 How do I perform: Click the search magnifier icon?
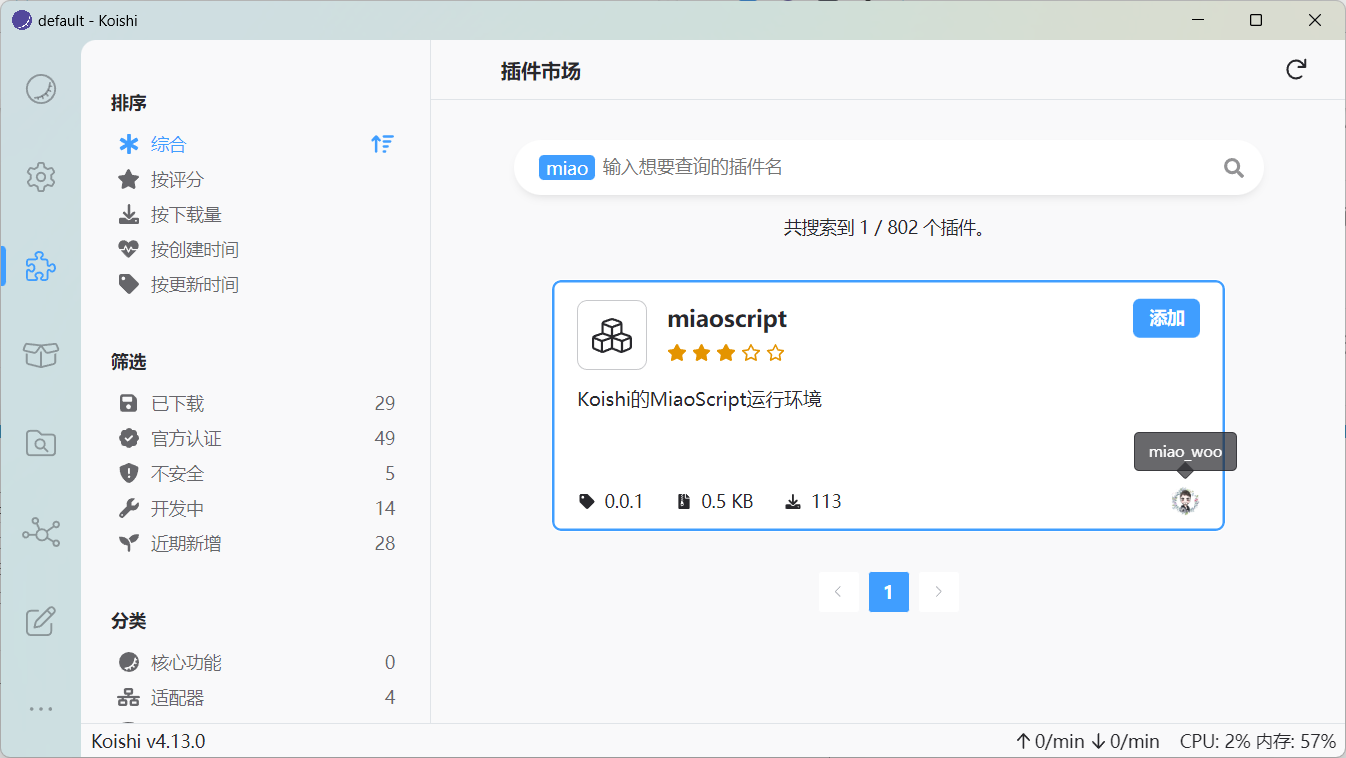tap(1234, 168)
